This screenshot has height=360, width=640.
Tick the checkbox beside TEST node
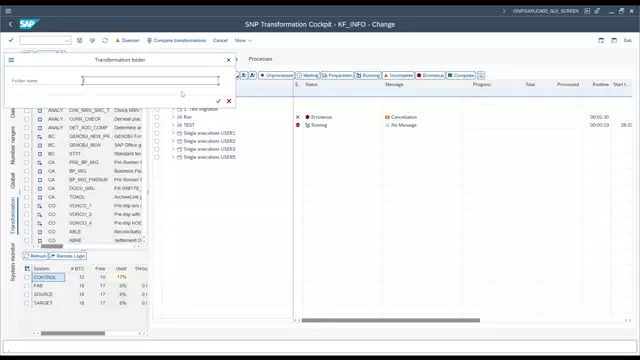click(157, 125)
